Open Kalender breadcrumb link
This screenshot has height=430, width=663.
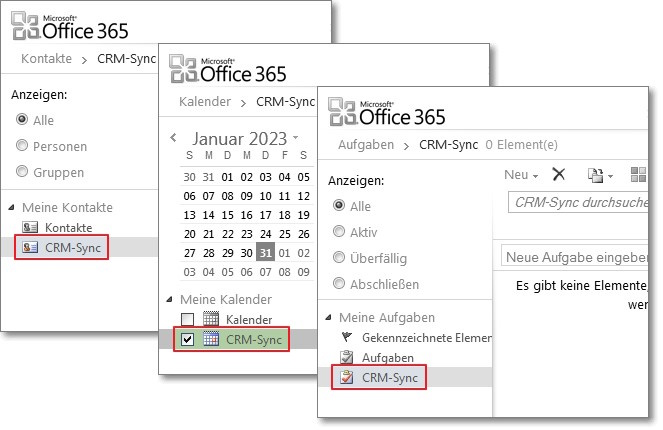205,101
